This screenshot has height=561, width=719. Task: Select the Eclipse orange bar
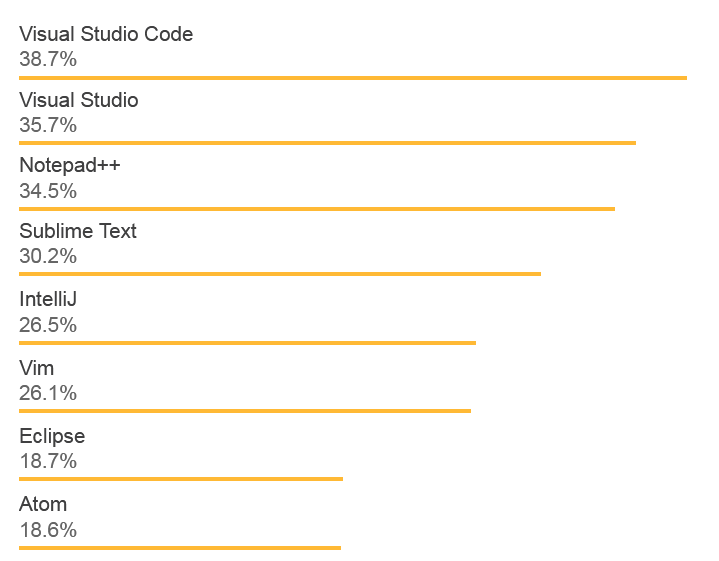pos(180,478)
